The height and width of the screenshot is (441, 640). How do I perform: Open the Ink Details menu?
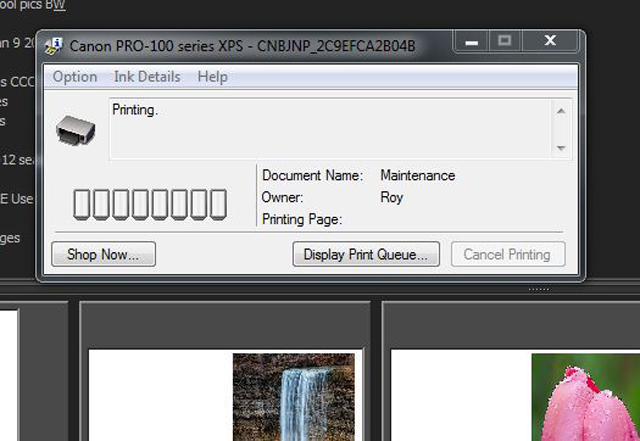[147, 76]
